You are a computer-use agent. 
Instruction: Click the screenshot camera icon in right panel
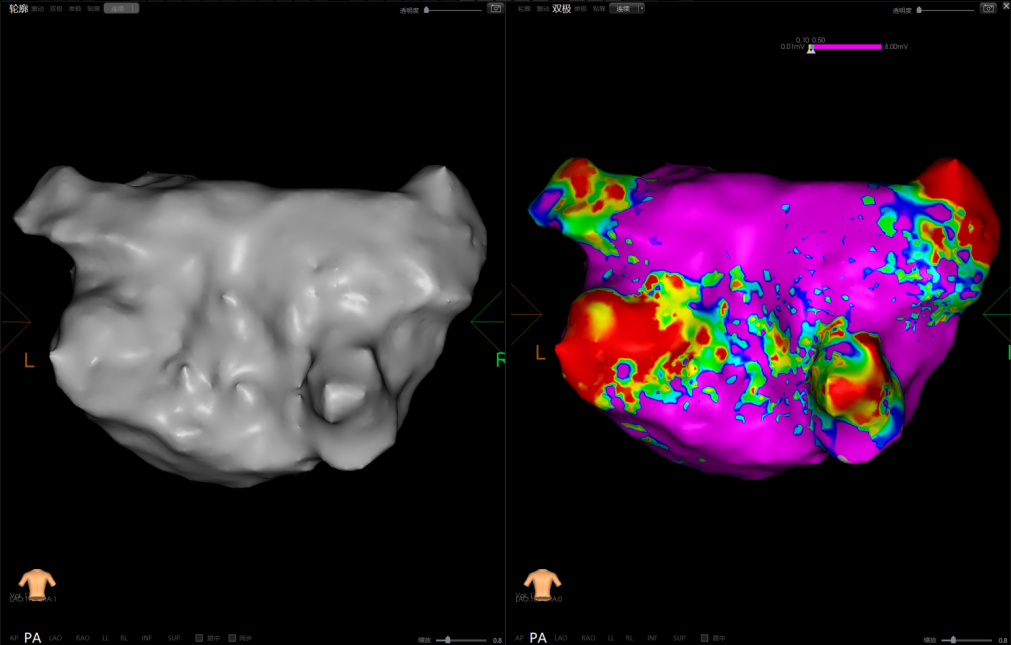point(989,9)
